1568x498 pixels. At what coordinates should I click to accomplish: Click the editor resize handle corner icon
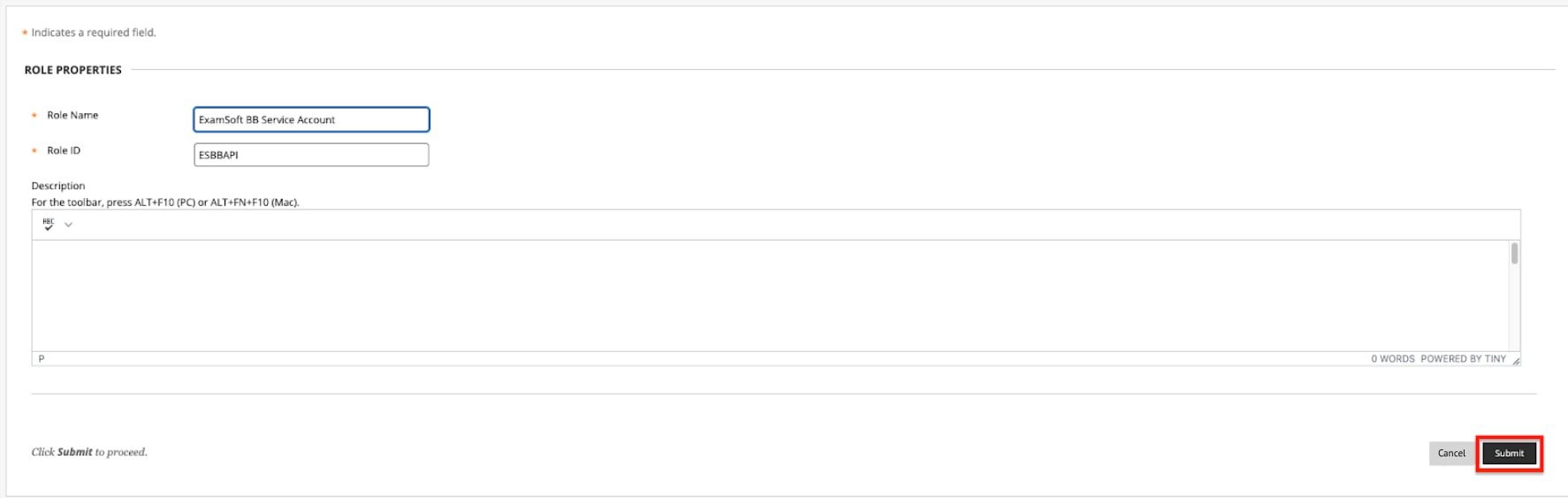1516,360
